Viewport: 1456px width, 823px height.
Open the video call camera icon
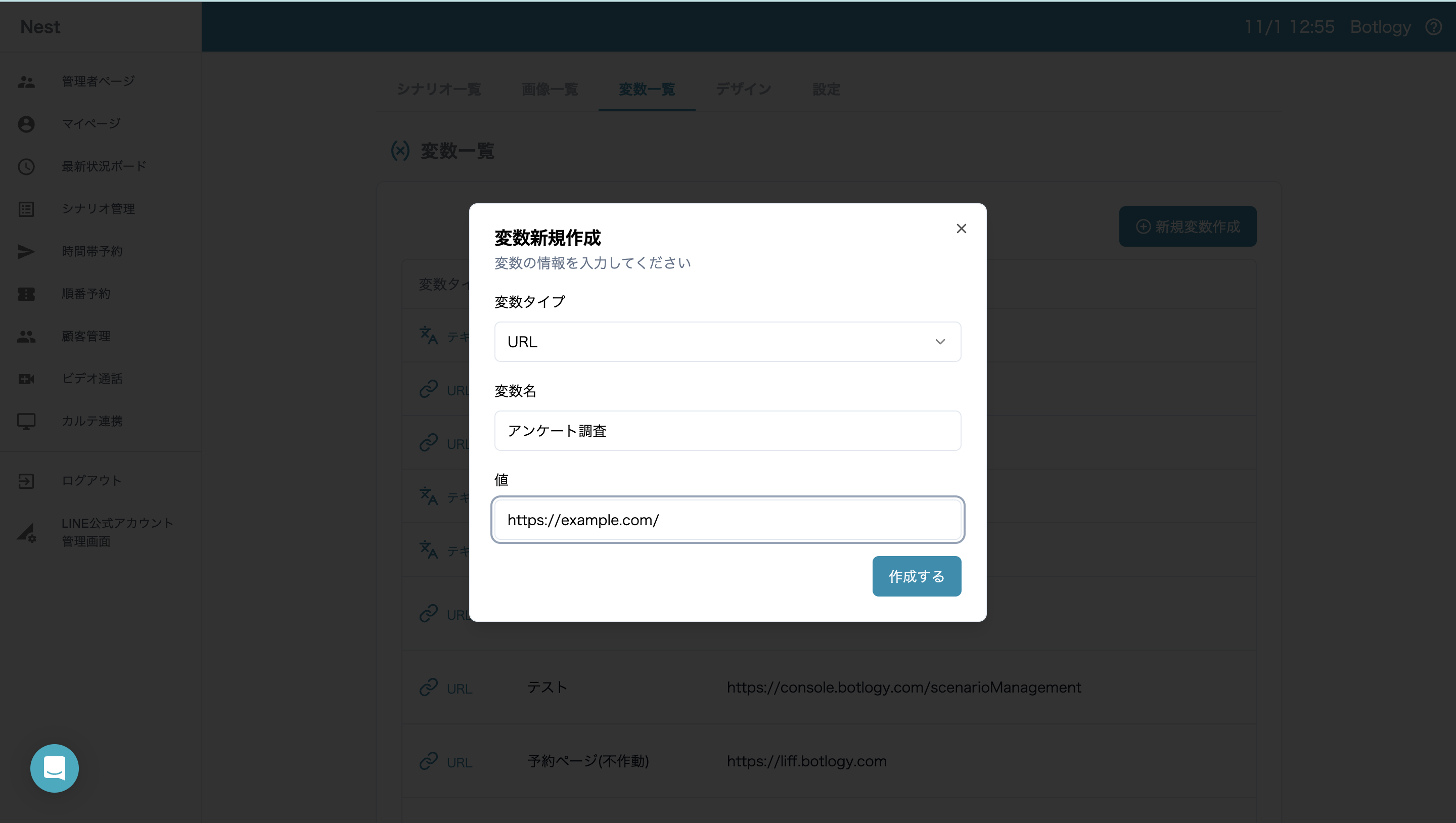pos(26,379)
